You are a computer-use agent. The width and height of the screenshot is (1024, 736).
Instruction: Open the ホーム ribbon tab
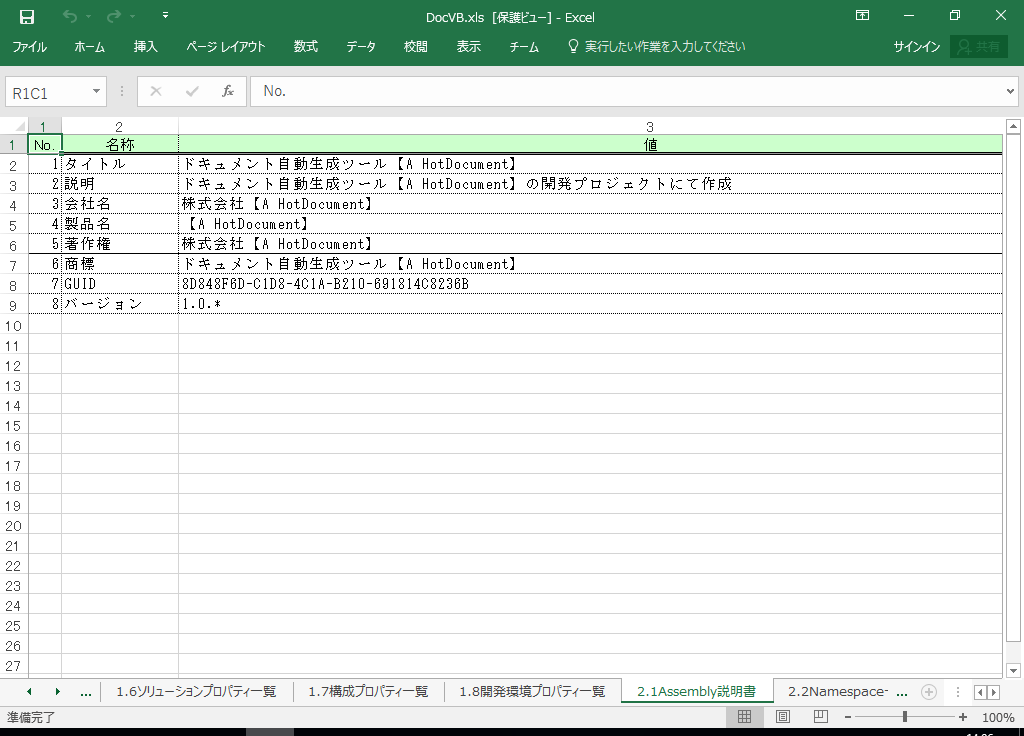(89, 46)
